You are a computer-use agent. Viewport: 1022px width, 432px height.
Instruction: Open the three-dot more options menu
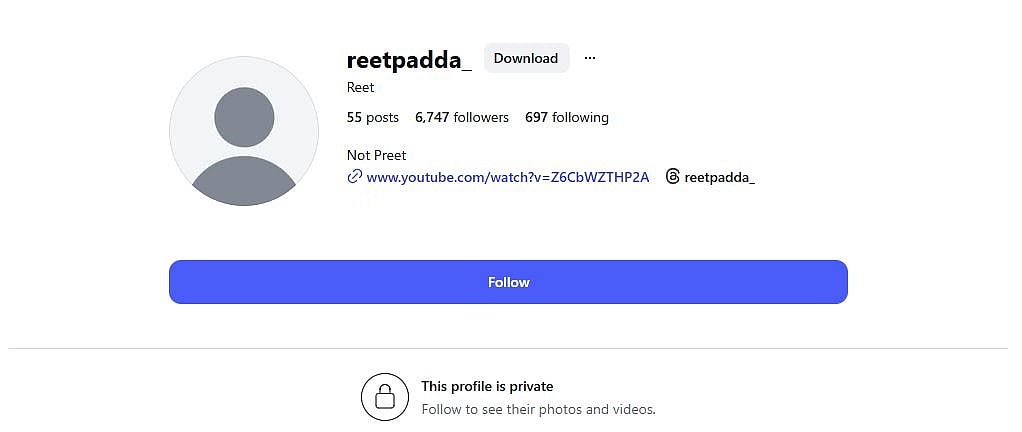pos(590,58)
